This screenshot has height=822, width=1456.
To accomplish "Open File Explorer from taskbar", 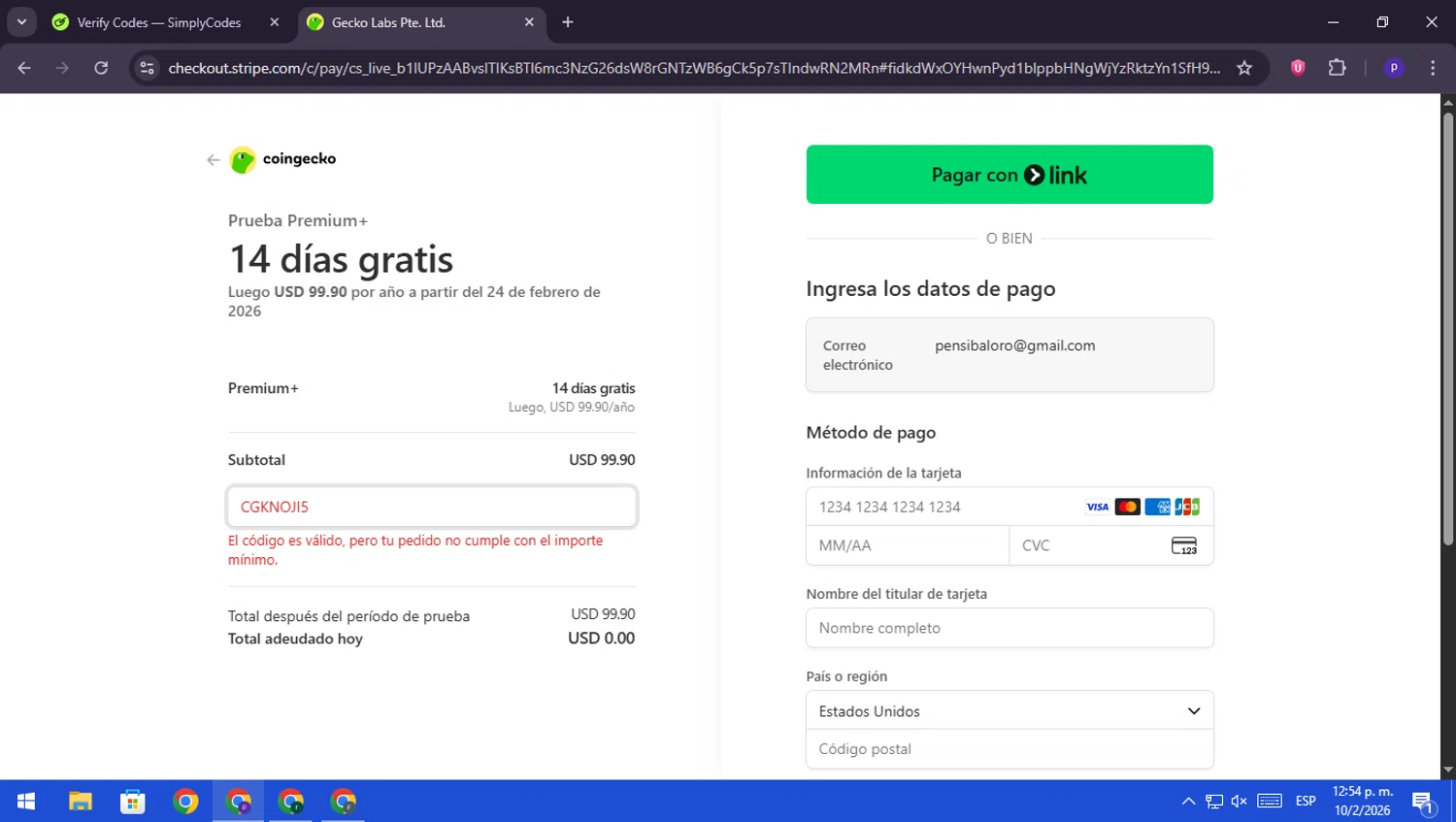I will coord(81,801).
